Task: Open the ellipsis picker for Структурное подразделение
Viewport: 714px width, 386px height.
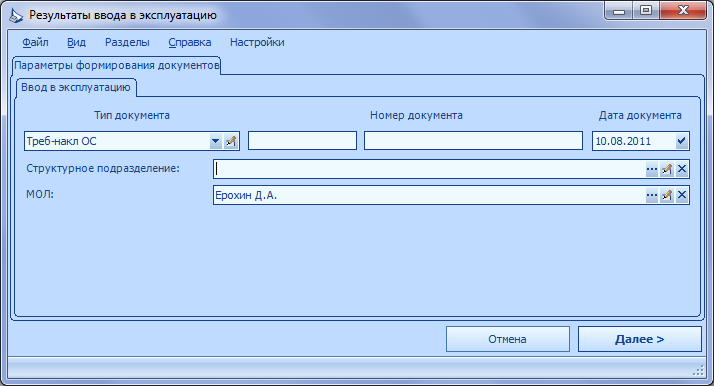Action: pyautogui.click(x=652, y=169)
